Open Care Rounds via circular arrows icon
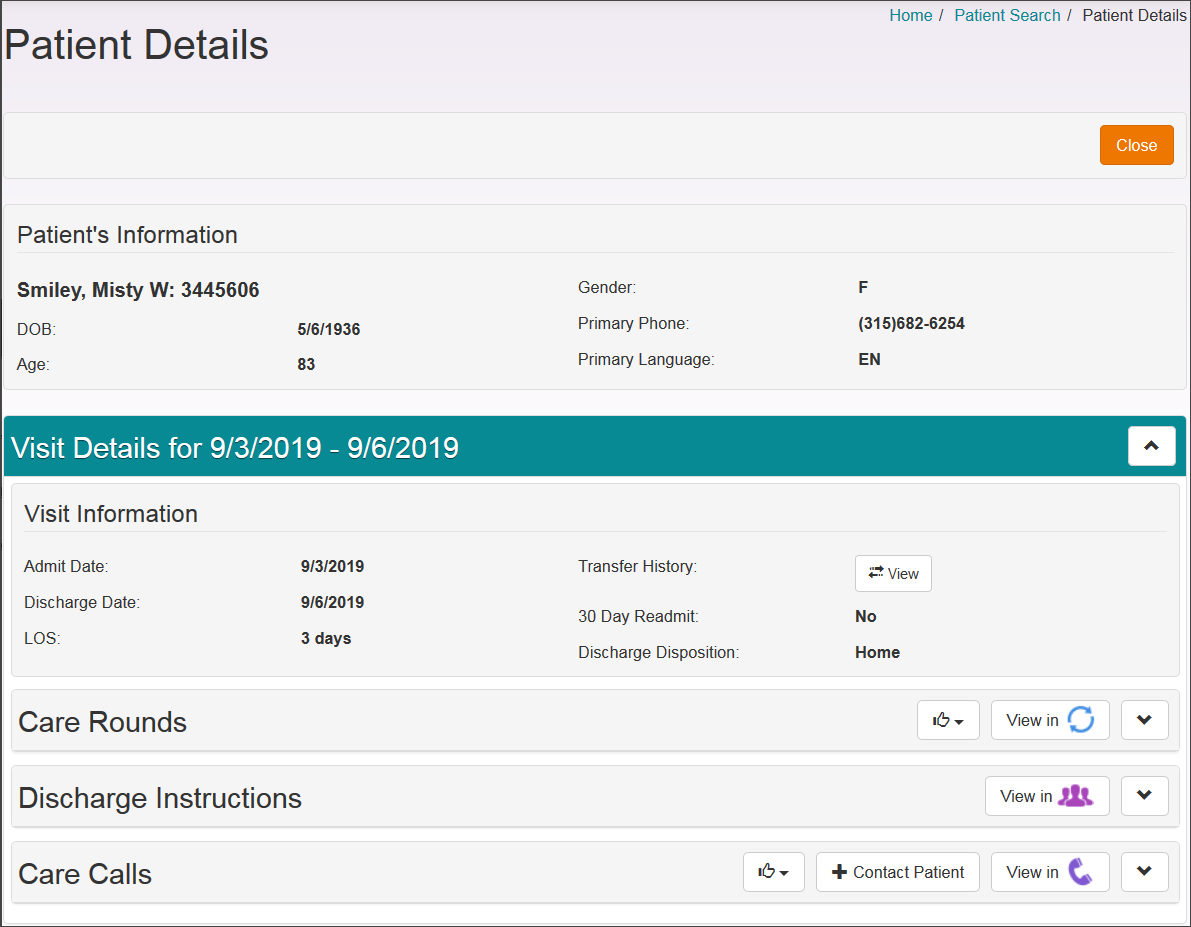The height and width of the screenshot is (927, 1191). [x=1050, y=720]
